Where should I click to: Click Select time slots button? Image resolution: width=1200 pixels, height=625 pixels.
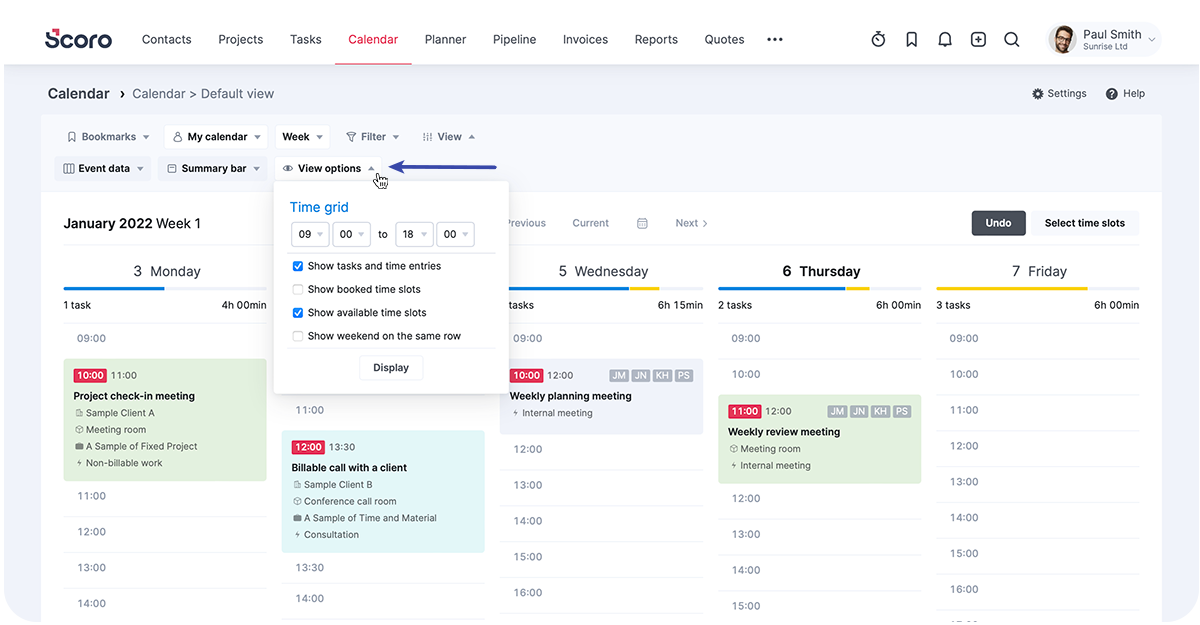point(1085,223)
